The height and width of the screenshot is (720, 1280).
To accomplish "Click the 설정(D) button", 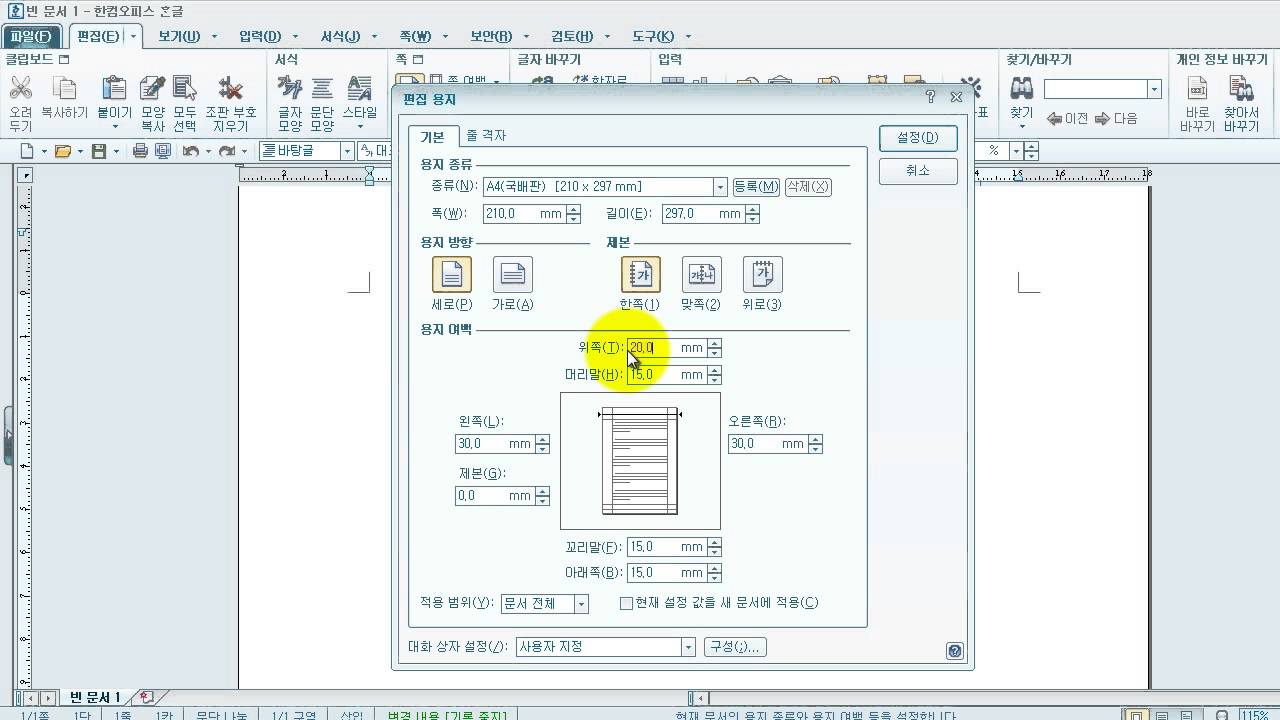I will [918, 138].
